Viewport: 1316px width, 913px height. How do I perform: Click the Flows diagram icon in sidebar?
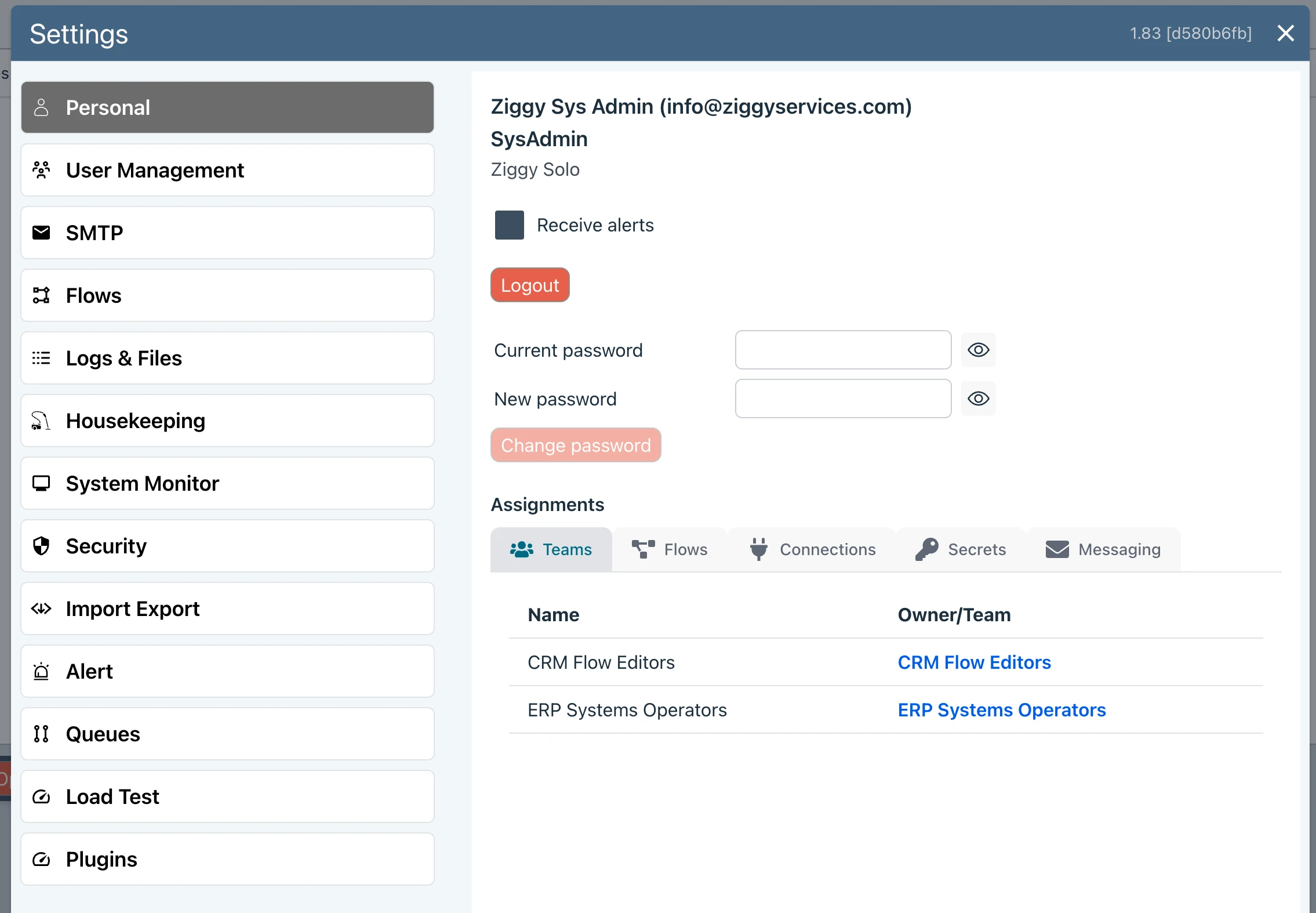[x=41, y=295]
